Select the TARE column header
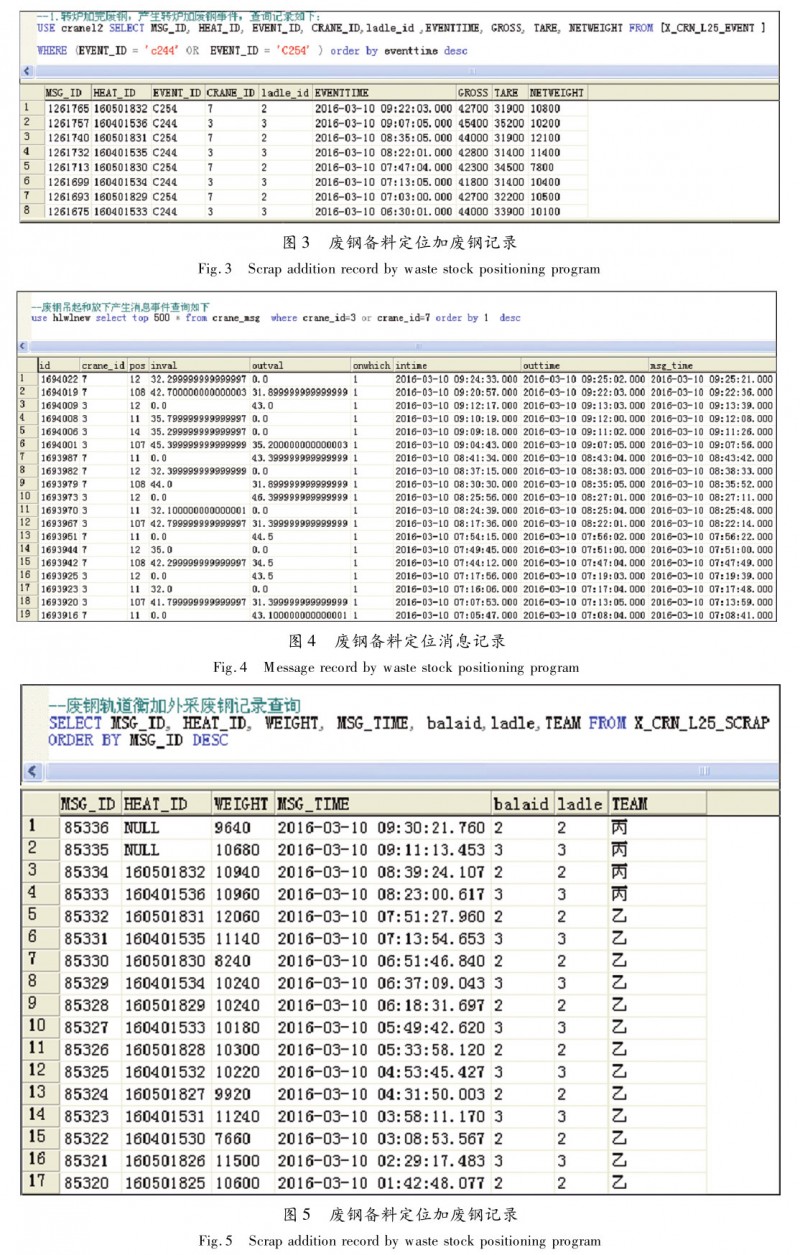 coord(508,92)
